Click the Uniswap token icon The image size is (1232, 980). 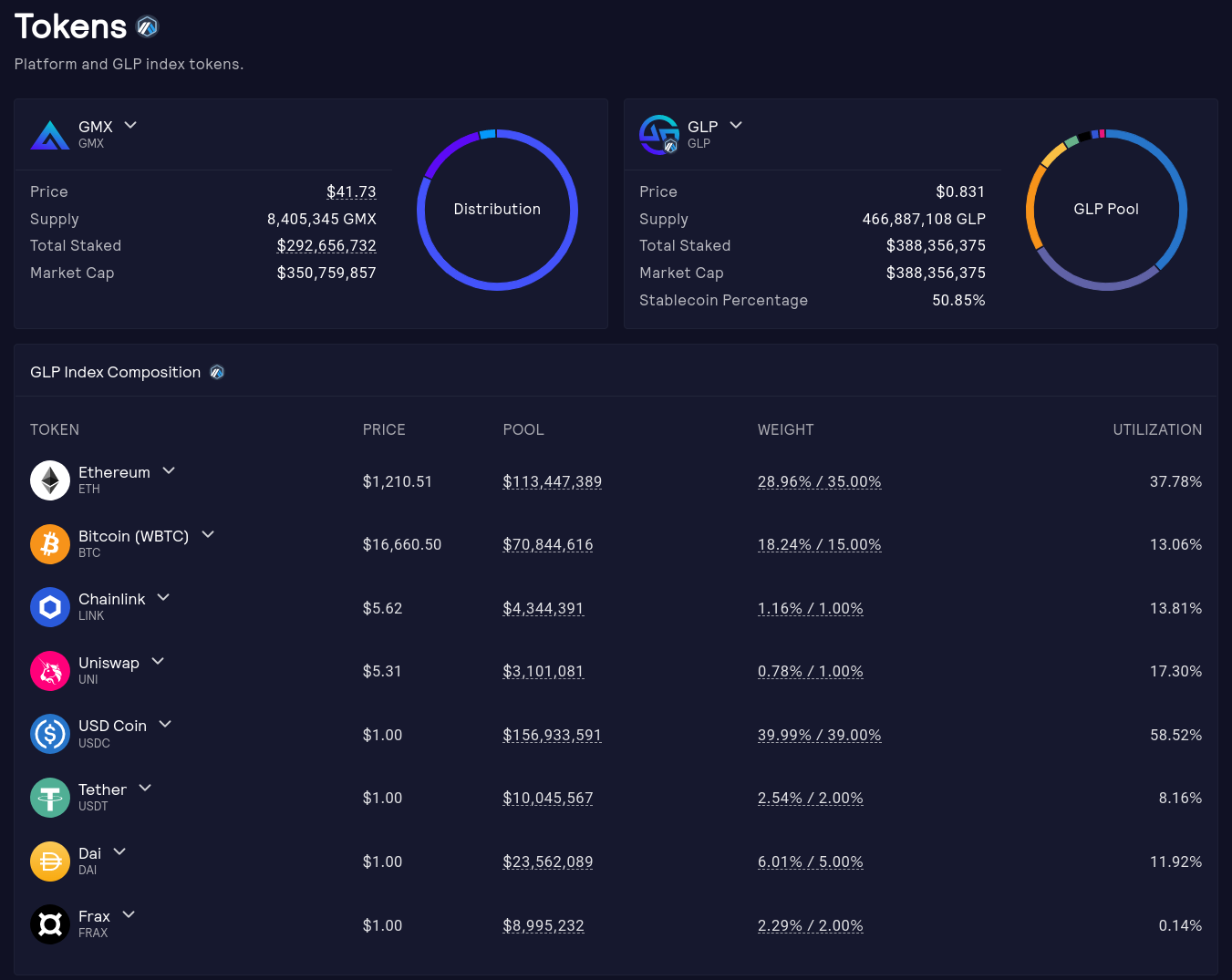coord(50,671)
